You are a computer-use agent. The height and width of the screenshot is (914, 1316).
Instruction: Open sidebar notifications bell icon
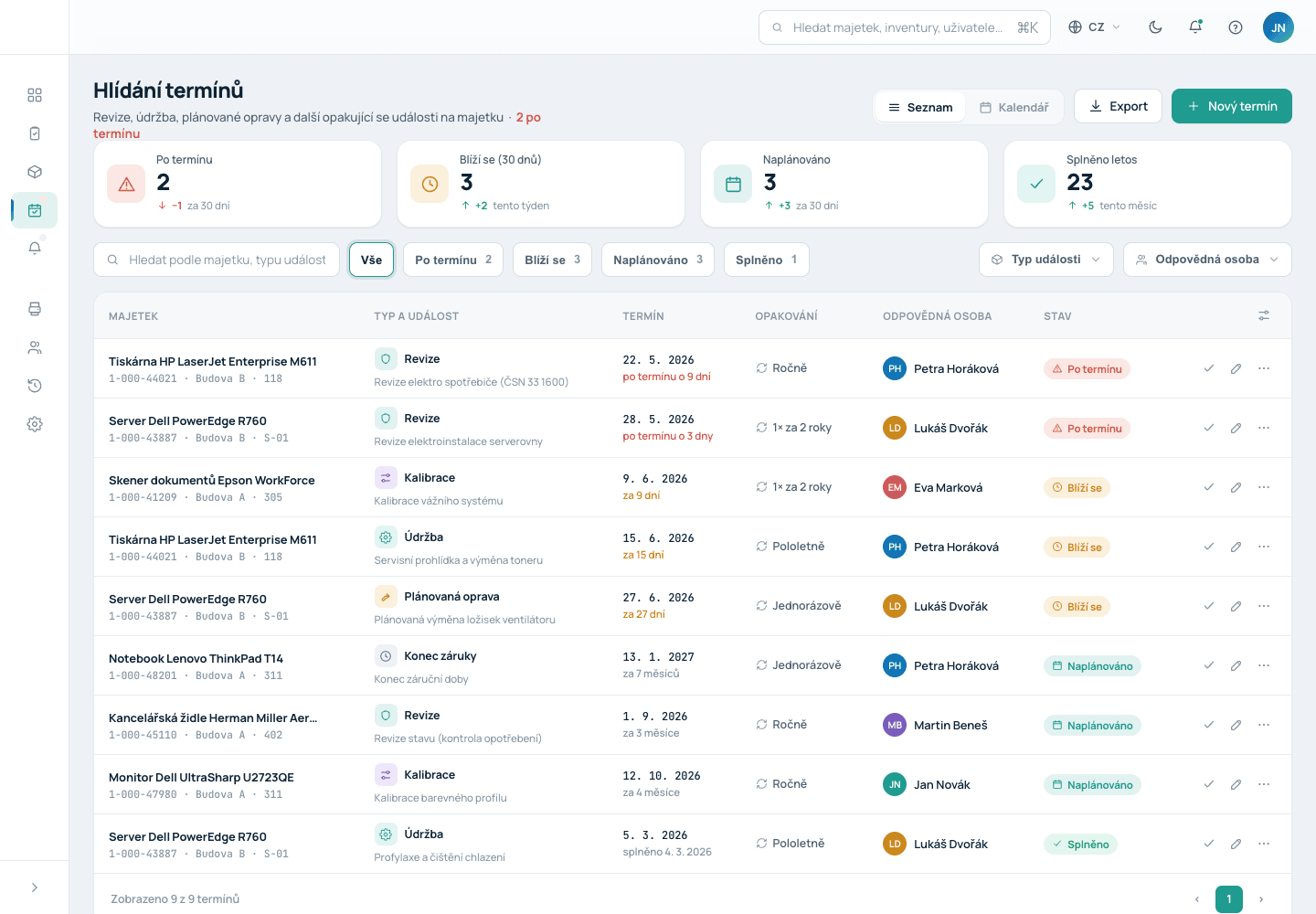click(35, 248)
